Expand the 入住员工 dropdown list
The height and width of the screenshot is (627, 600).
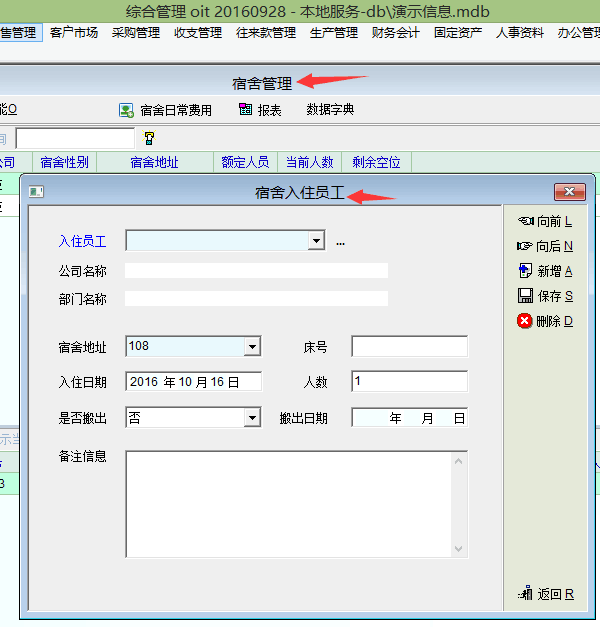tap(317, 241)
